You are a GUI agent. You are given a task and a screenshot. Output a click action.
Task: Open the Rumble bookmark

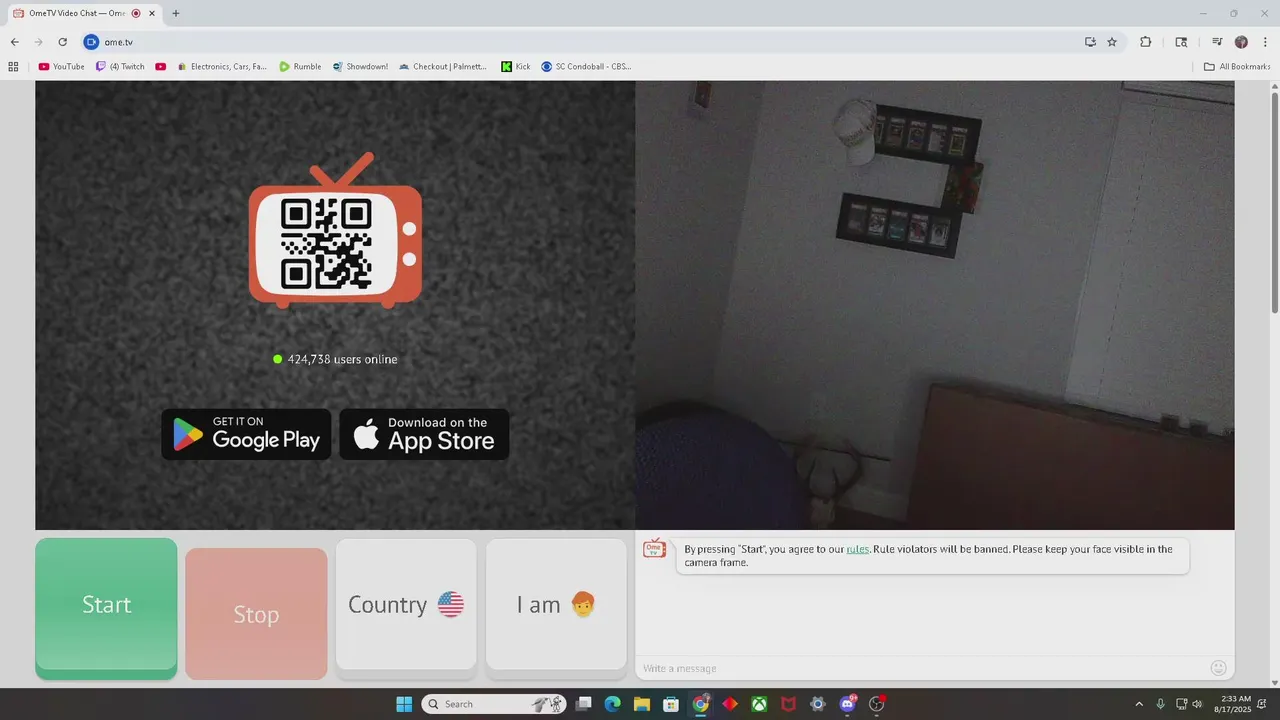click(300, 67)
